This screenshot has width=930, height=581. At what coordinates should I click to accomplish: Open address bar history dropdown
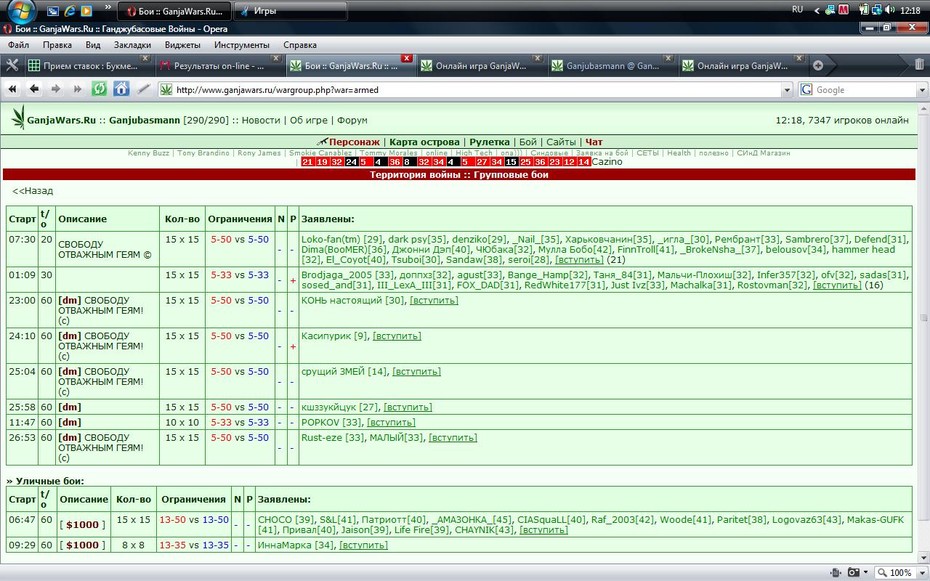(787, 90)
